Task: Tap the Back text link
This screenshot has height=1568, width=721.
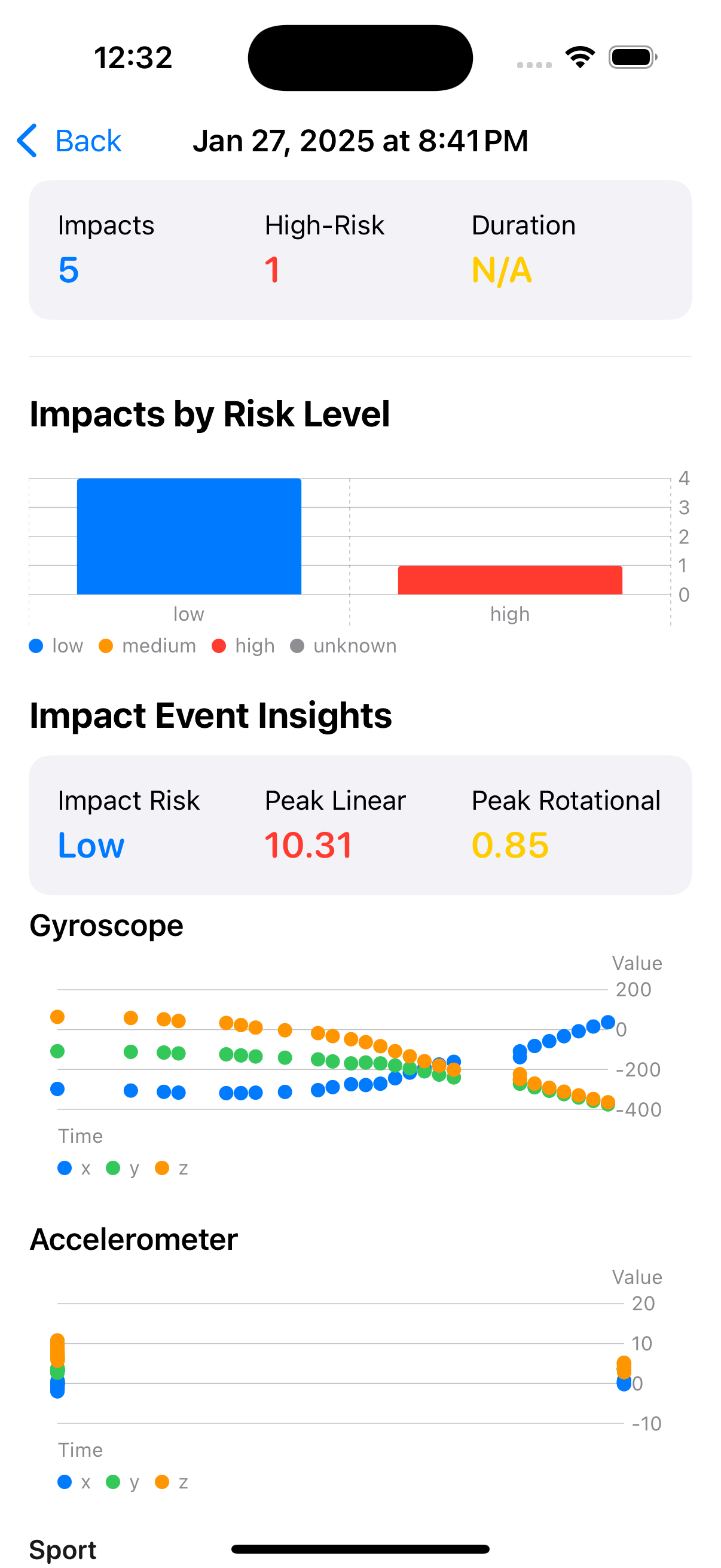Action: [x=88, y=141]
